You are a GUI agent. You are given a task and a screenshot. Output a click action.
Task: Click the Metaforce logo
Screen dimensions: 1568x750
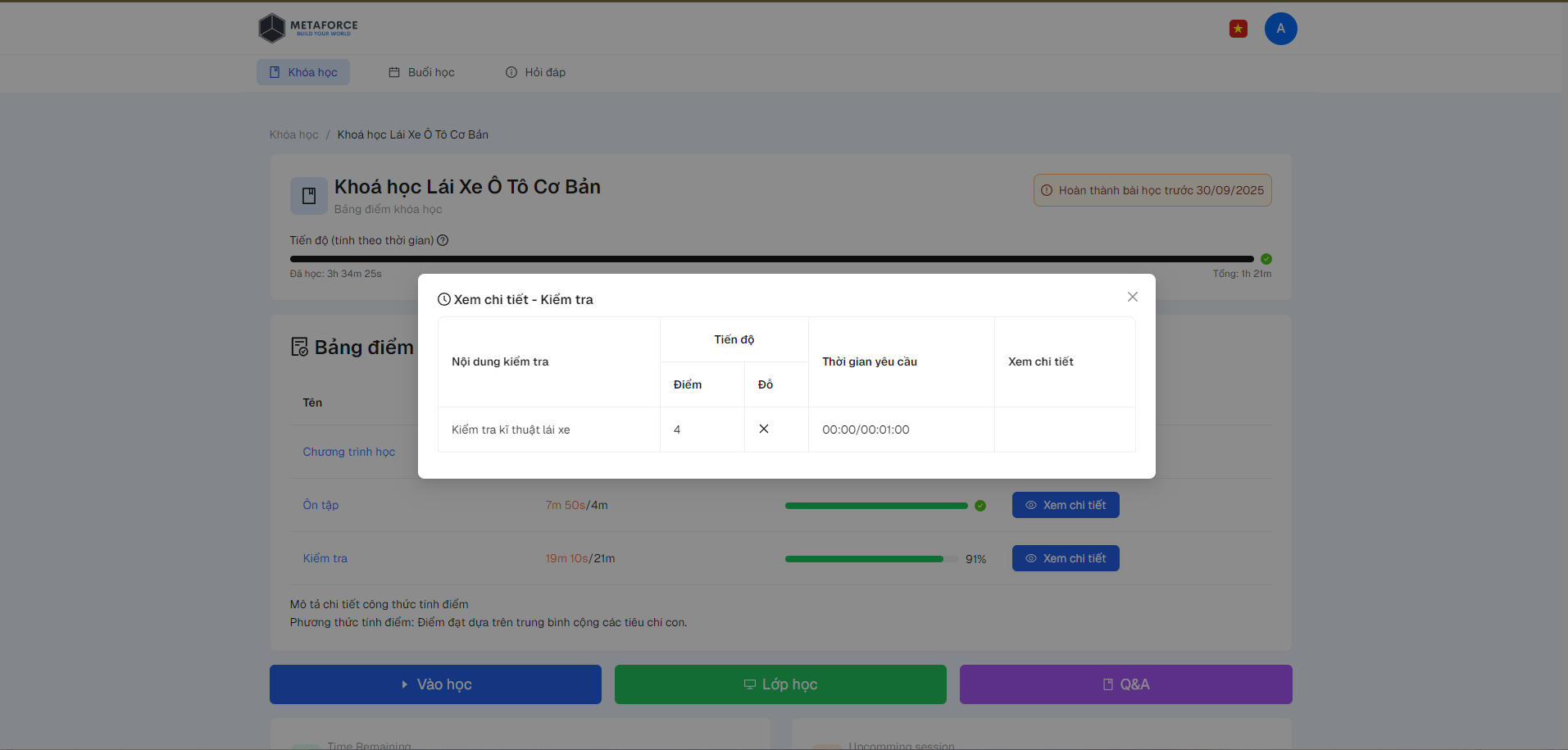point(308,29)
